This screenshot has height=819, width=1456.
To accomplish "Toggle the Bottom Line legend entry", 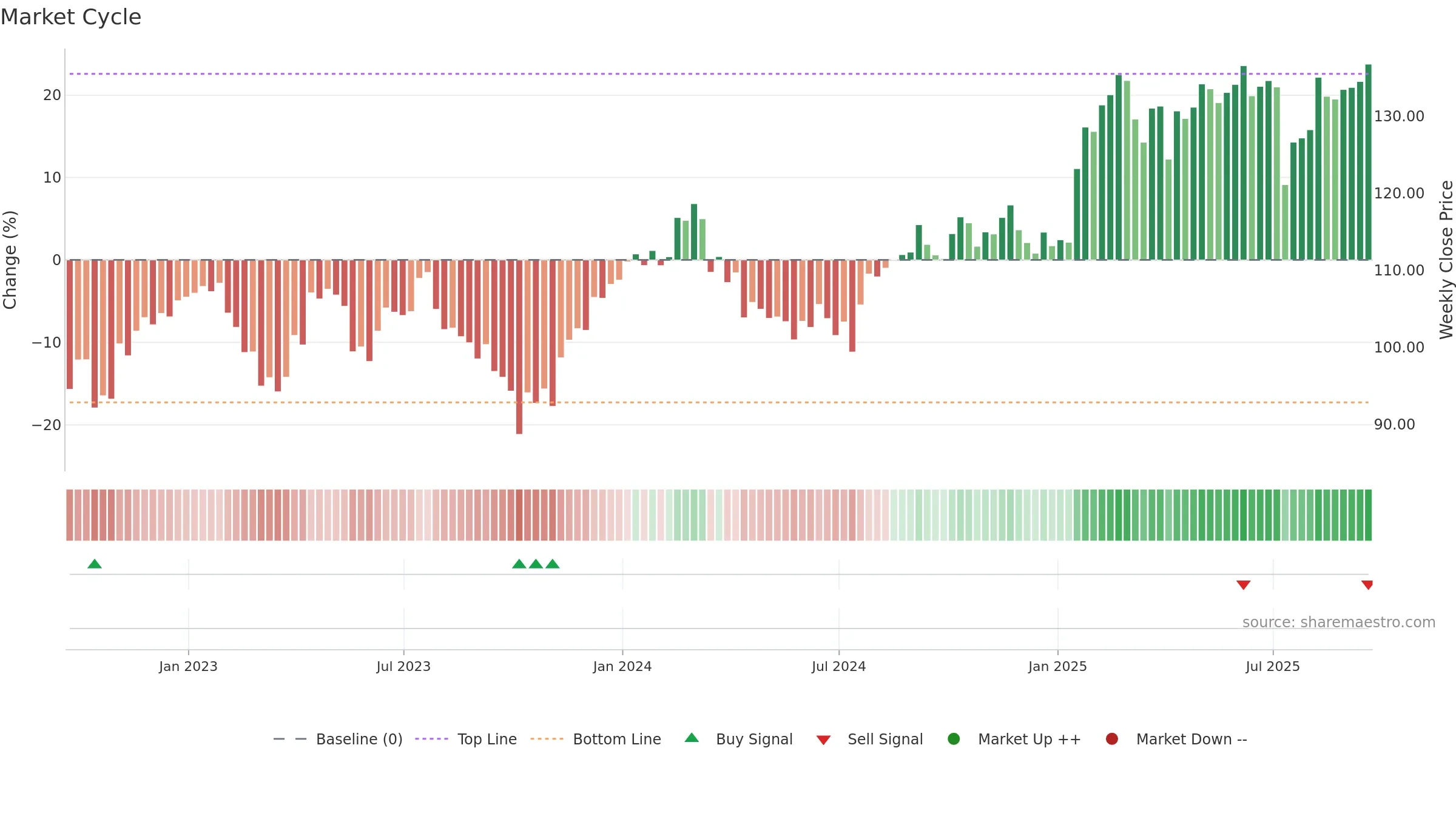I will point(595,739).
